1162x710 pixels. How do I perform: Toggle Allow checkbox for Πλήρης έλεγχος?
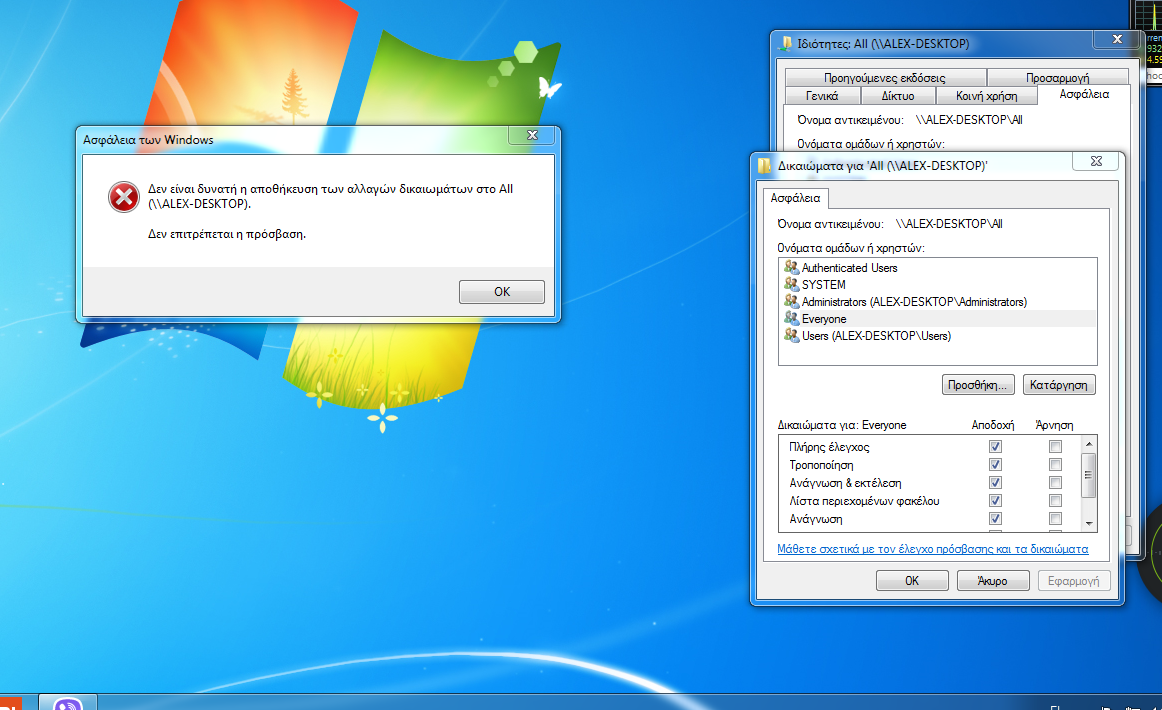(x=995, y=447)
